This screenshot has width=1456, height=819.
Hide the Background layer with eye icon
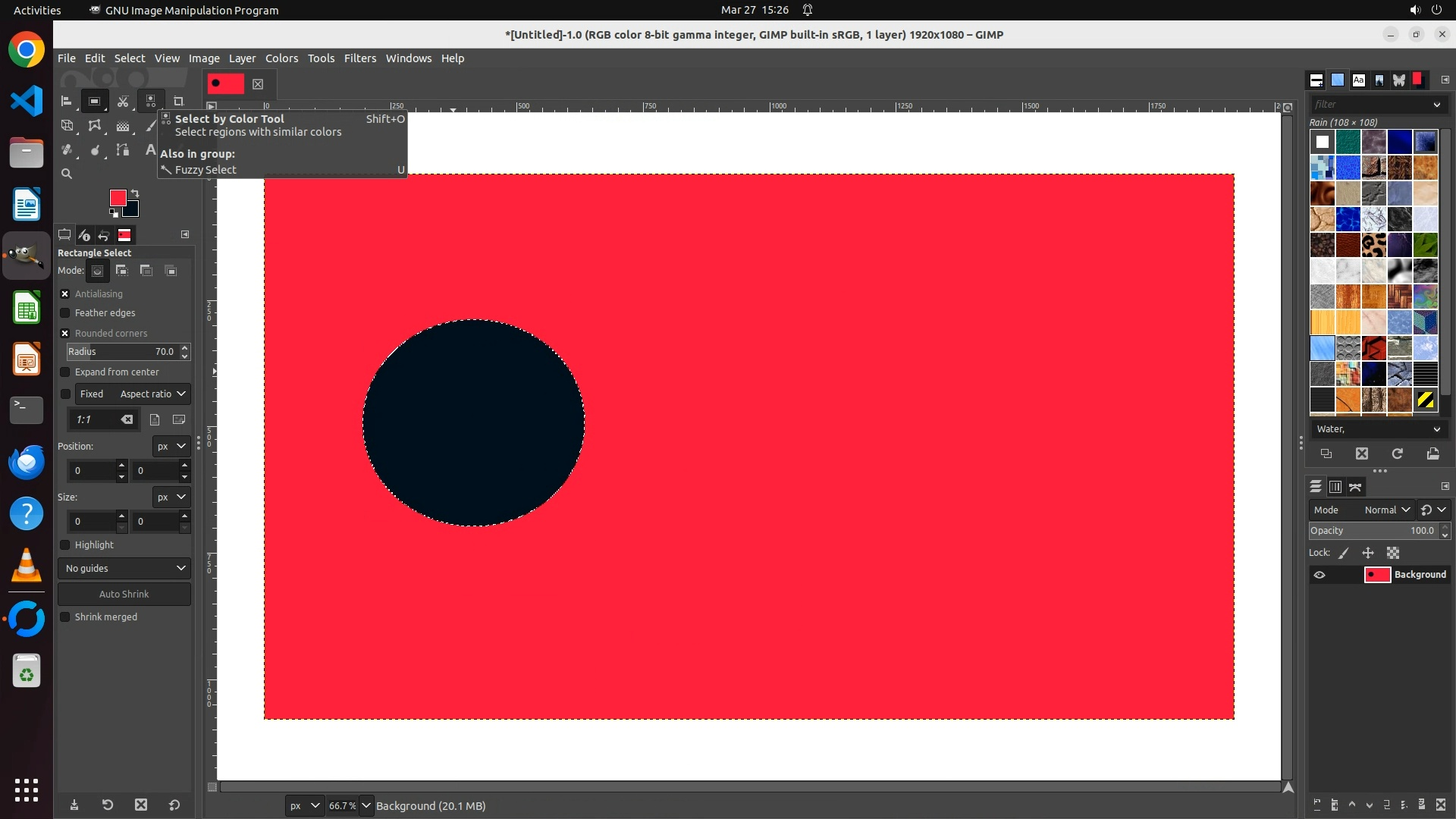(x=1319, y=575)
